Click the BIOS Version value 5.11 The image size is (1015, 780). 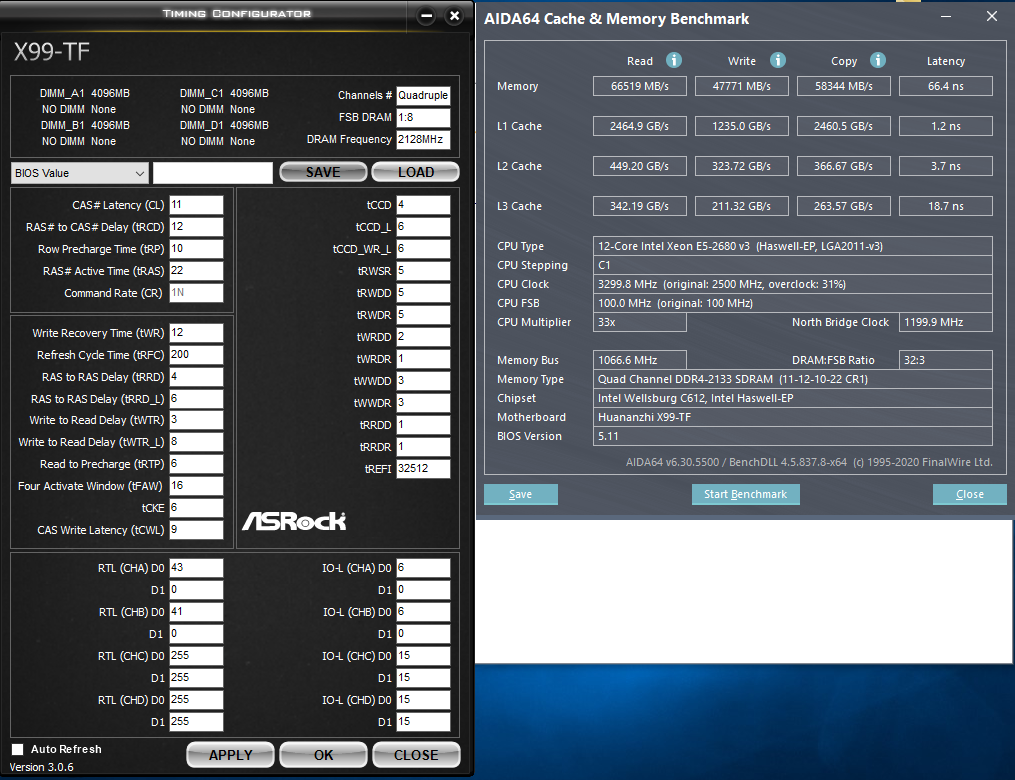pyautogui.click(x=793, y=436)
